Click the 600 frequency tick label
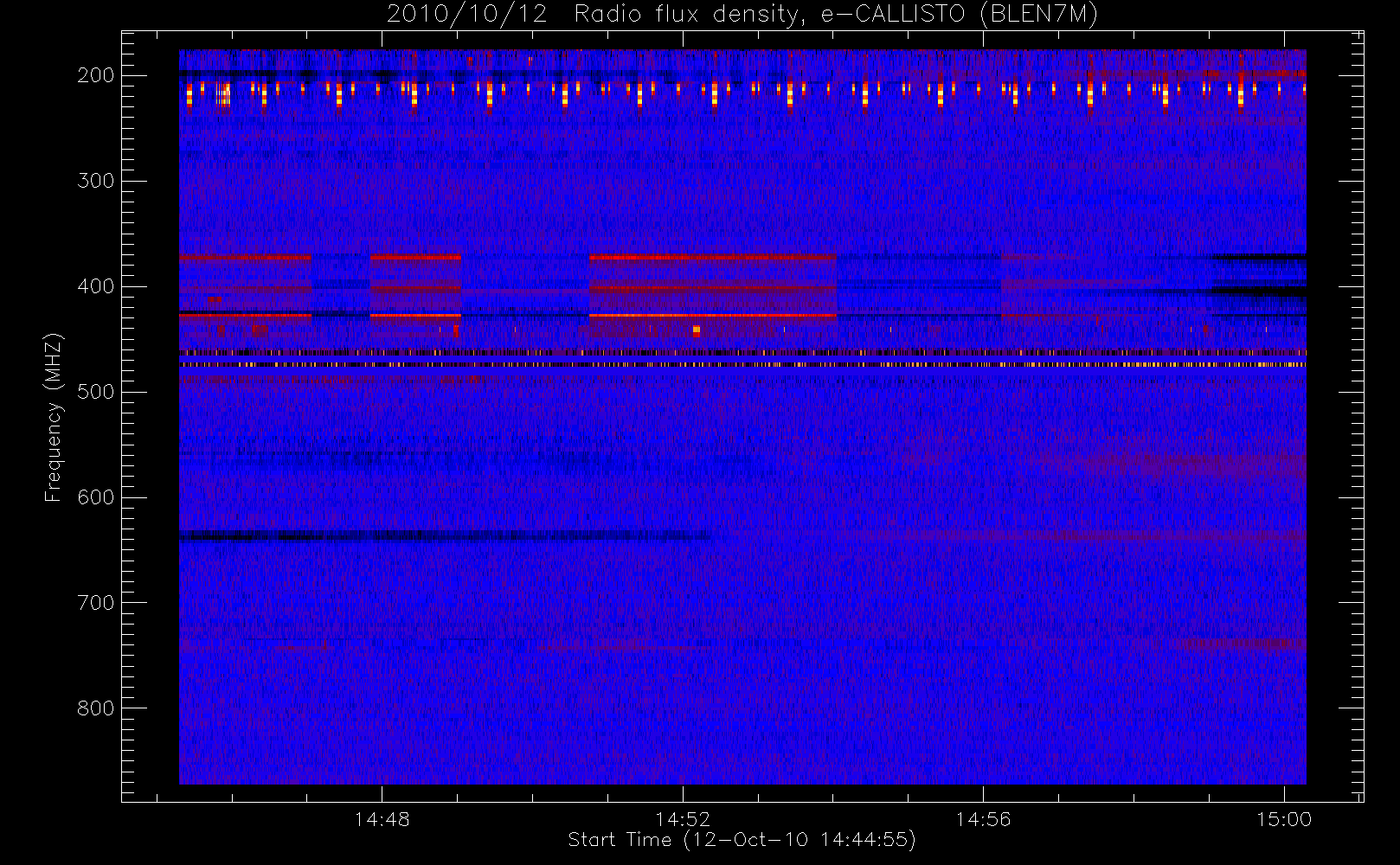1400x865 pixels. point(95,497)
